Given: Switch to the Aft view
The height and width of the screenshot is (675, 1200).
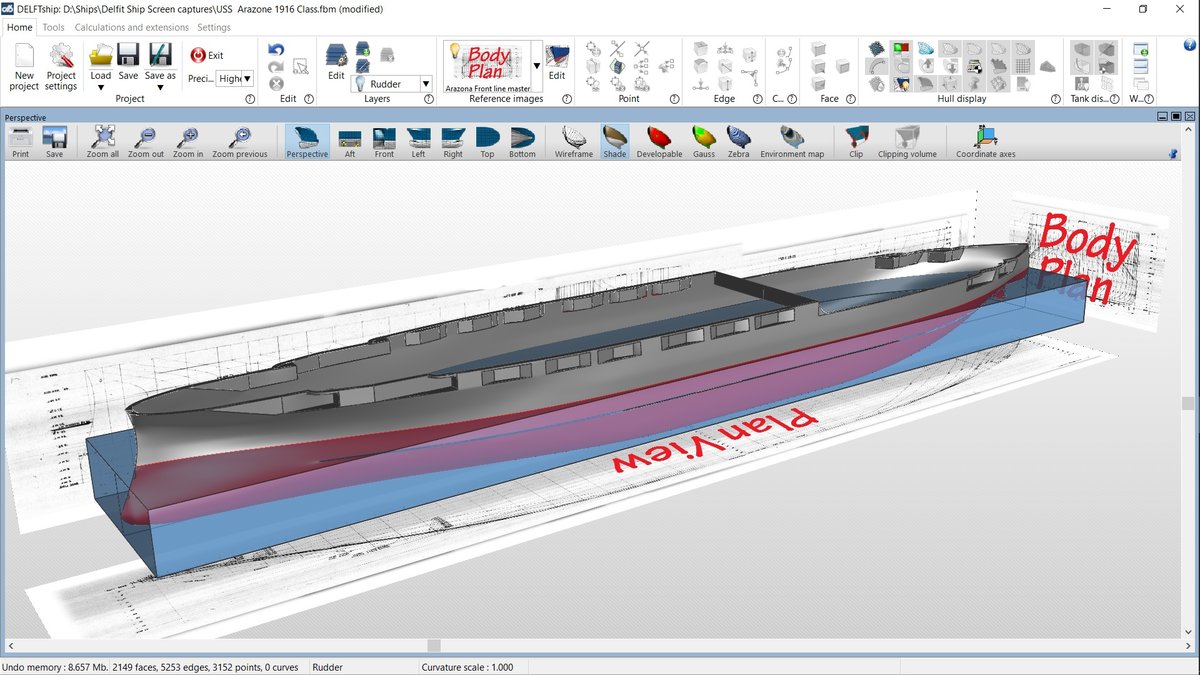Looking at the screenshot, I should tap(350, 141).
